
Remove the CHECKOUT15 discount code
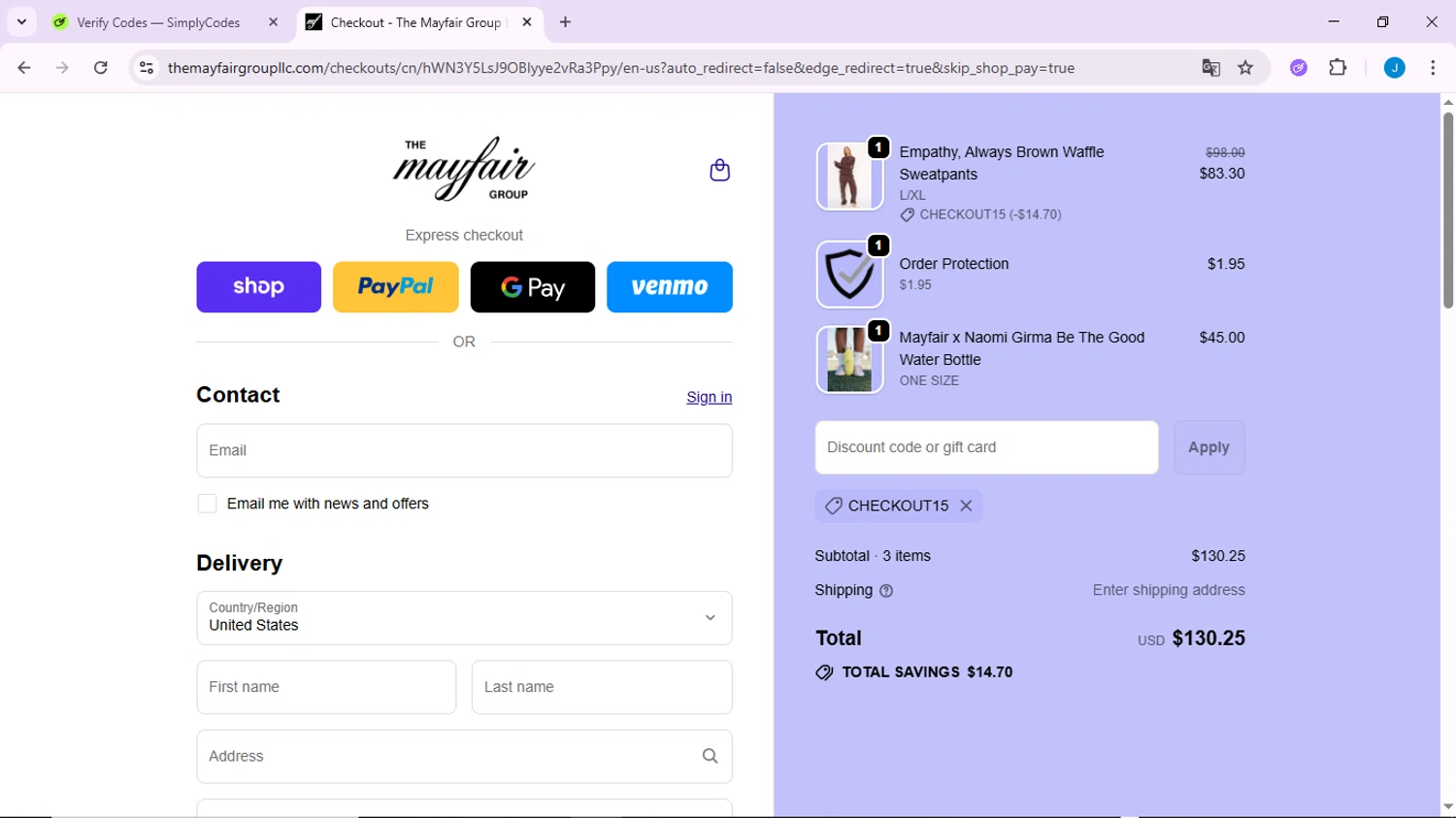coord(966,506)
